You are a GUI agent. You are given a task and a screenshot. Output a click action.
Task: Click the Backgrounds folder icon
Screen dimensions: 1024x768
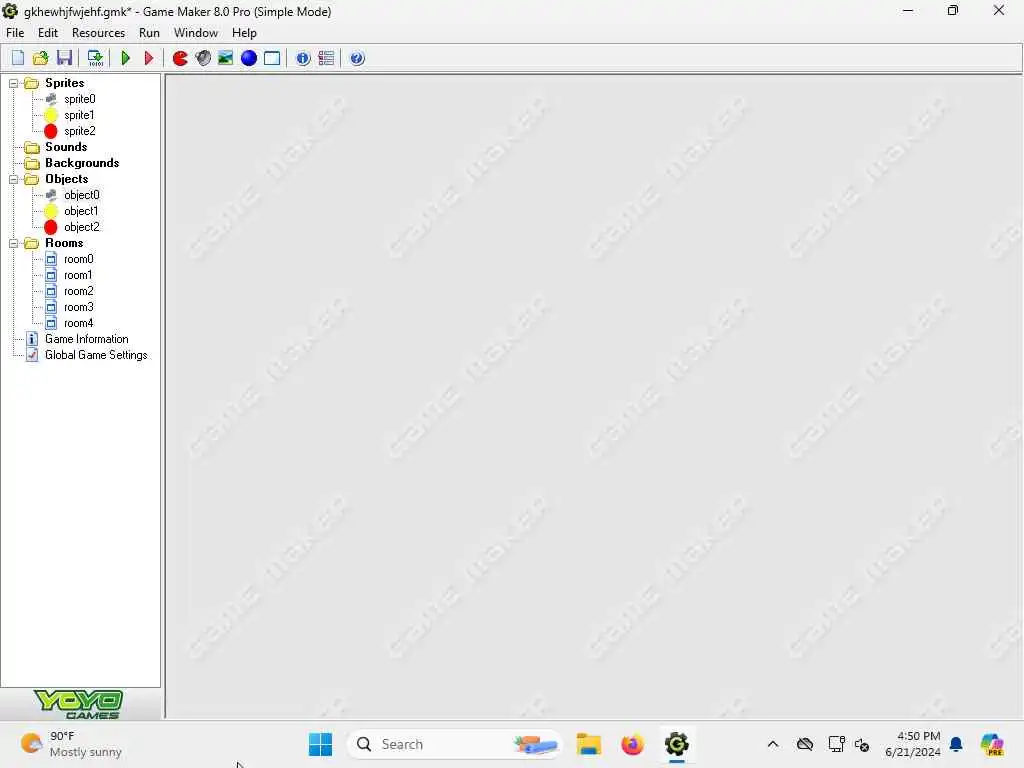[x=31, y=163]
